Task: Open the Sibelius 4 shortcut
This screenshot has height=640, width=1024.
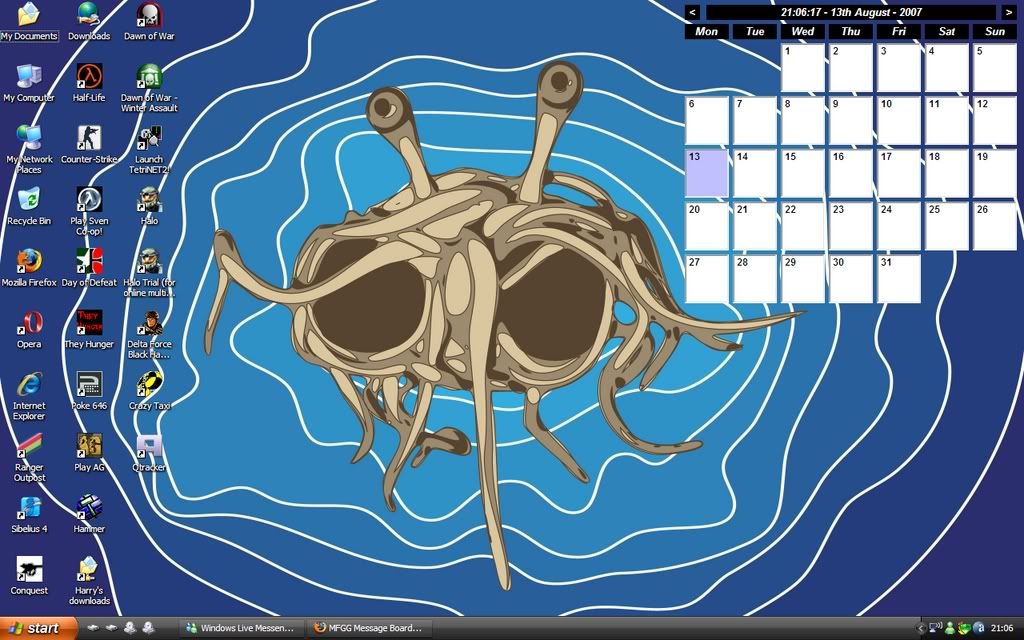Action: pos(29,508)
